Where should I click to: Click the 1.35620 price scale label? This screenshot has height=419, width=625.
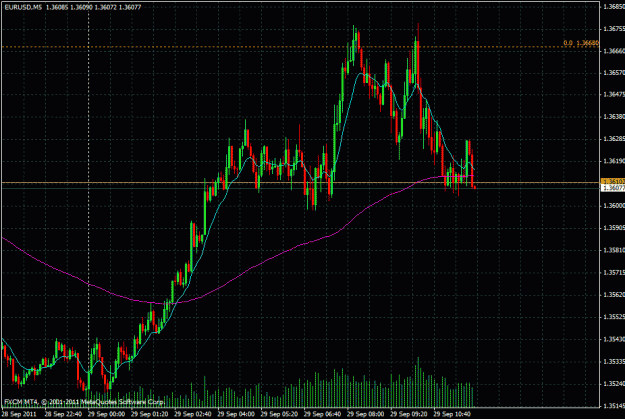tap(614, 295)
